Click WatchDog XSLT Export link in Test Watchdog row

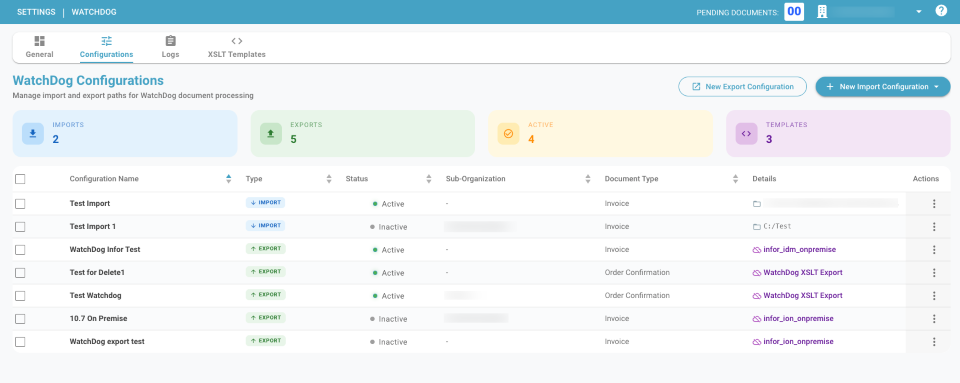click(x=803, y=296)
